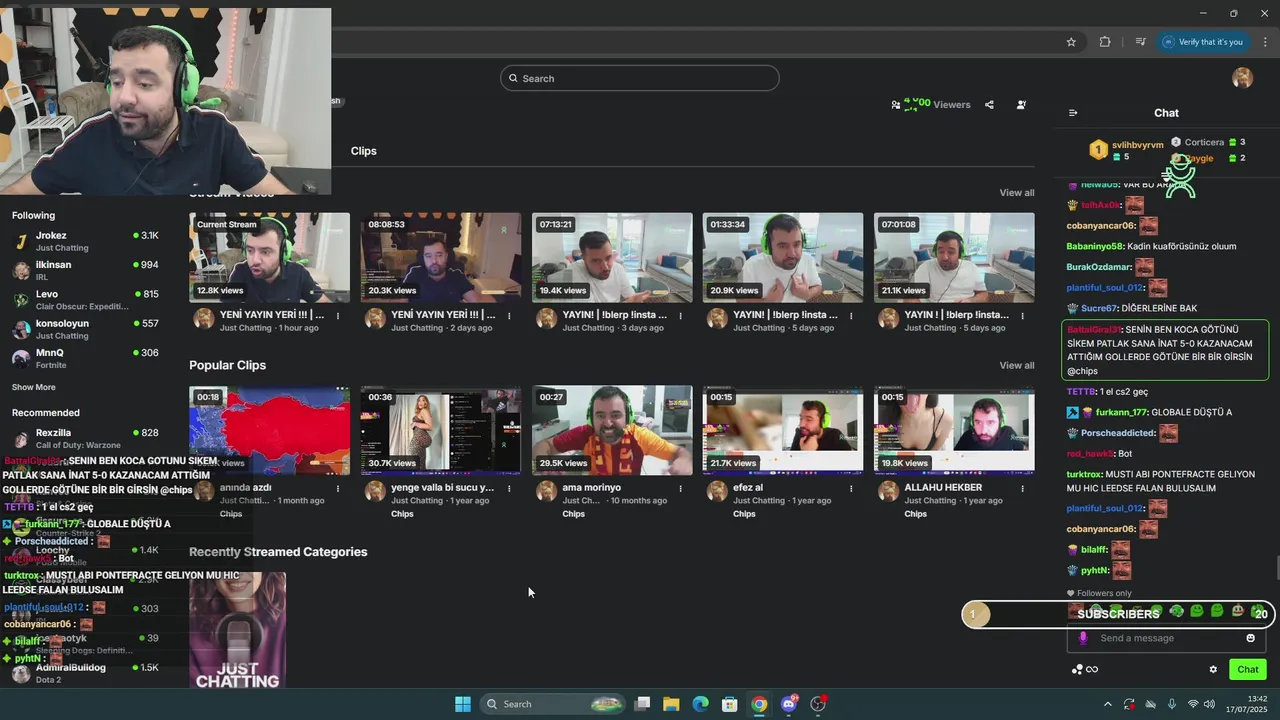Open OBS Studio from the taskbar
This screenshot has width=1280, height=720.
click(818, 704)
